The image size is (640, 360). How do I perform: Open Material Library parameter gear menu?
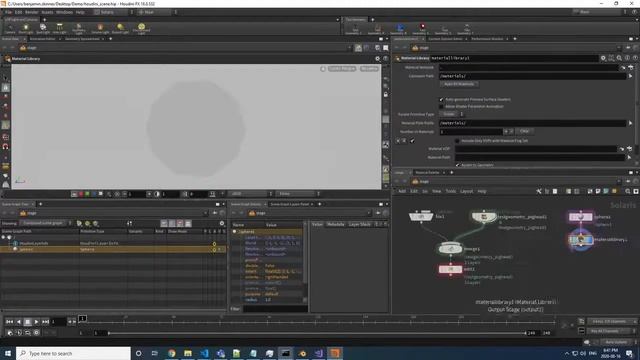(603, 58)
